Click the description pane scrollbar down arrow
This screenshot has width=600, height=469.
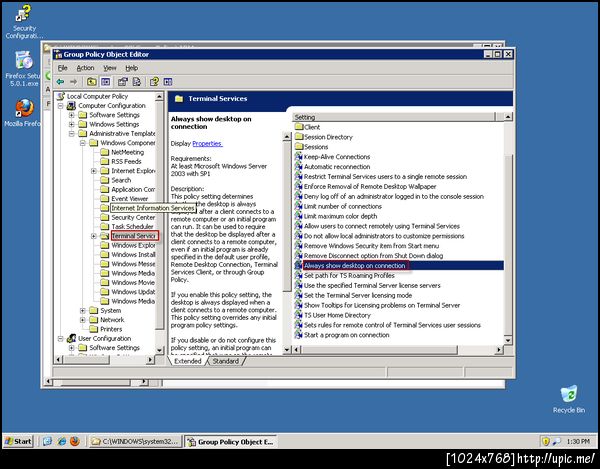287,350
